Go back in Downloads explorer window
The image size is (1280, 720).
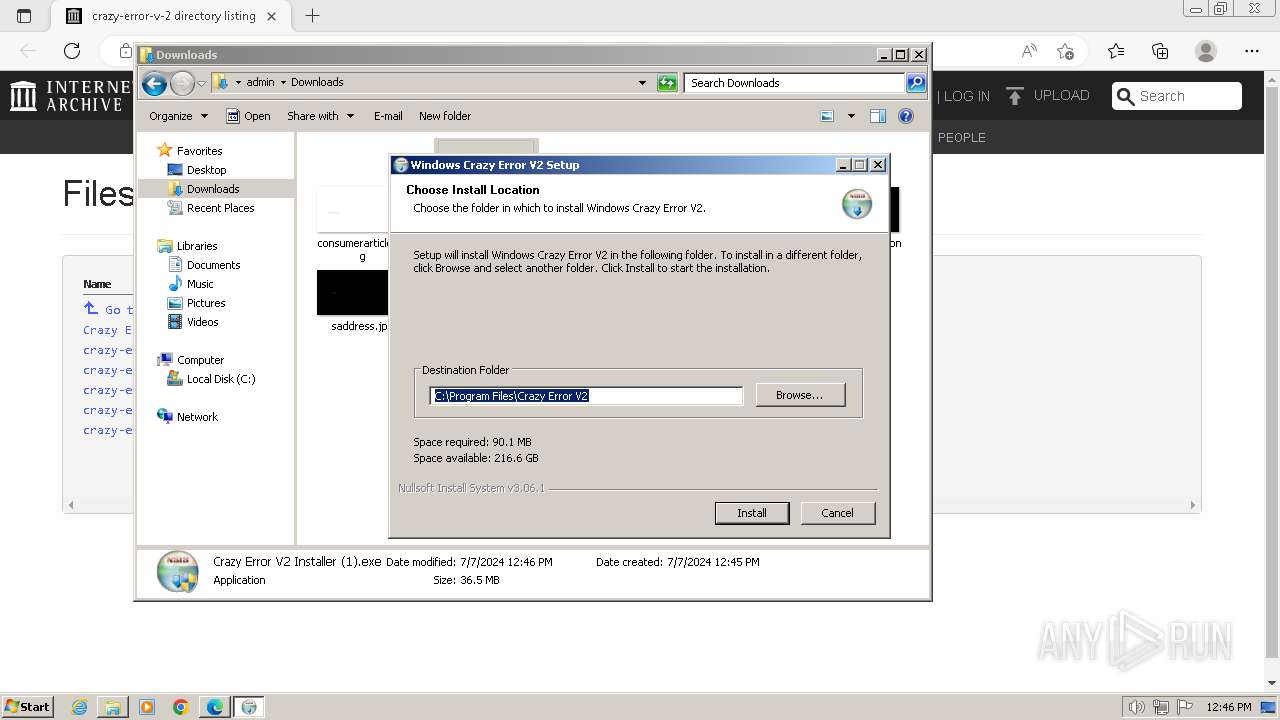[x=154, y=83]
